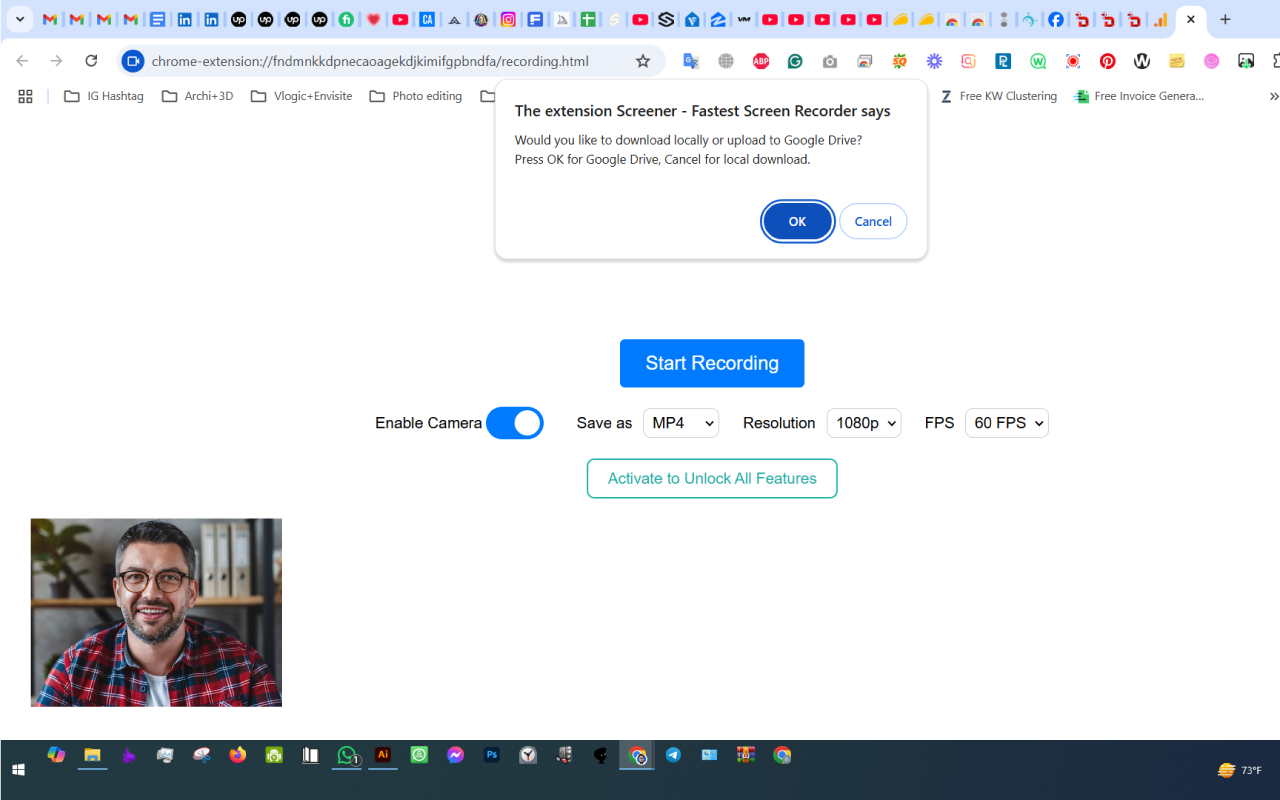Open the red screen recorder extension icon
The height and width of the screenshot is (800, 1280).
tap(1073, 61)
